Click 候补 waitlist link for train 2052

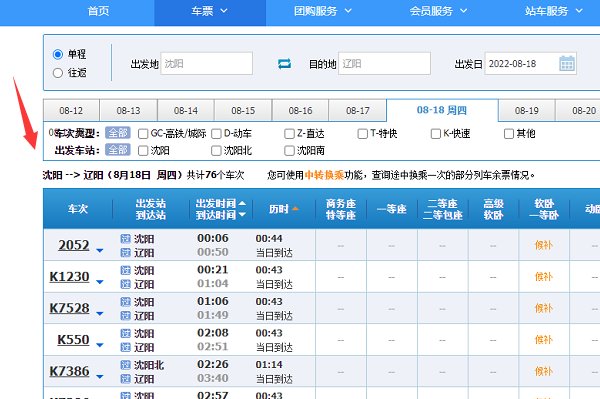(x=544, y=245)
